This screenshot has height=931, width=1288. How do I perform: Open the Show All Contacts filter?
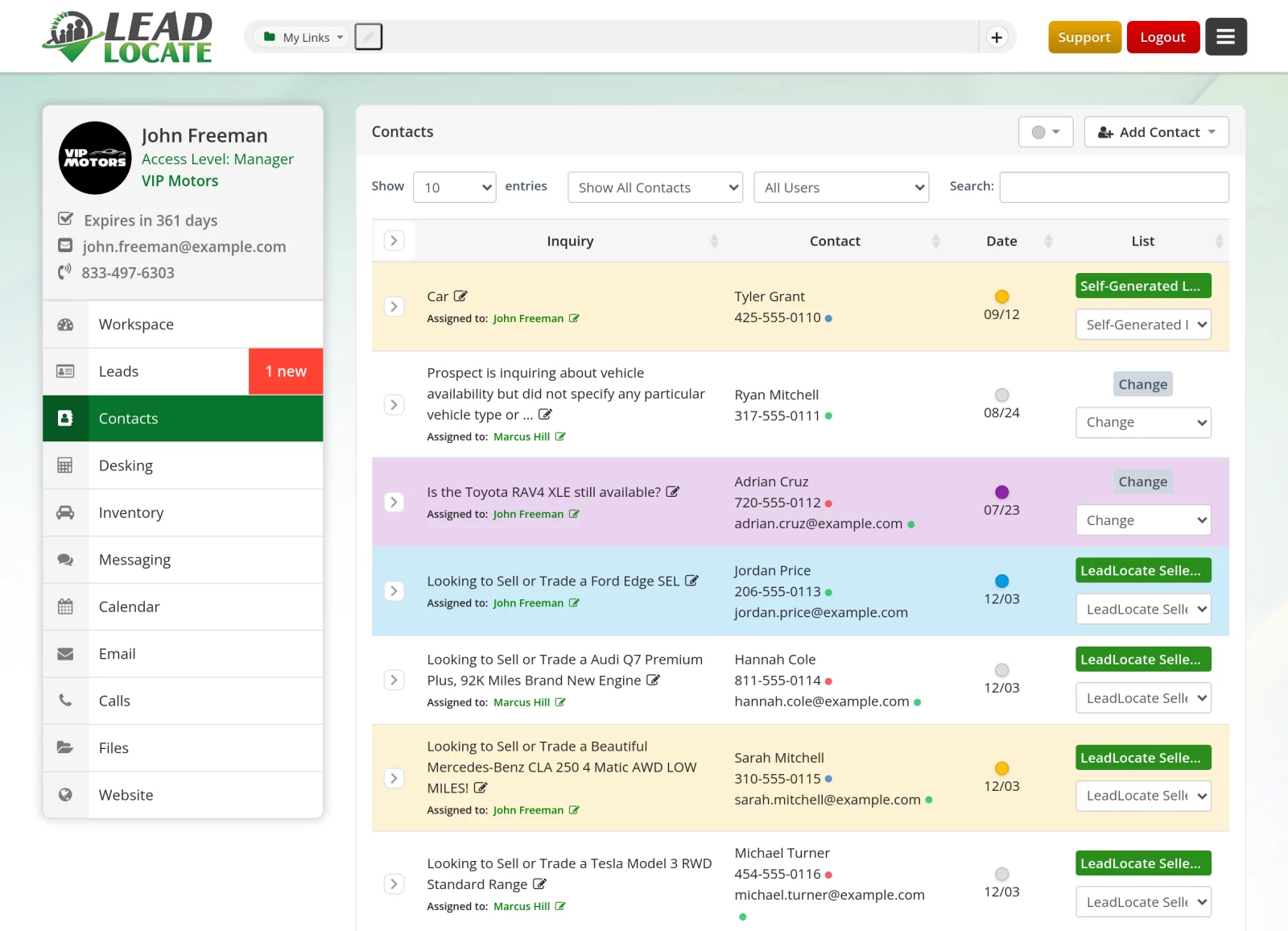tap(654, 188)
